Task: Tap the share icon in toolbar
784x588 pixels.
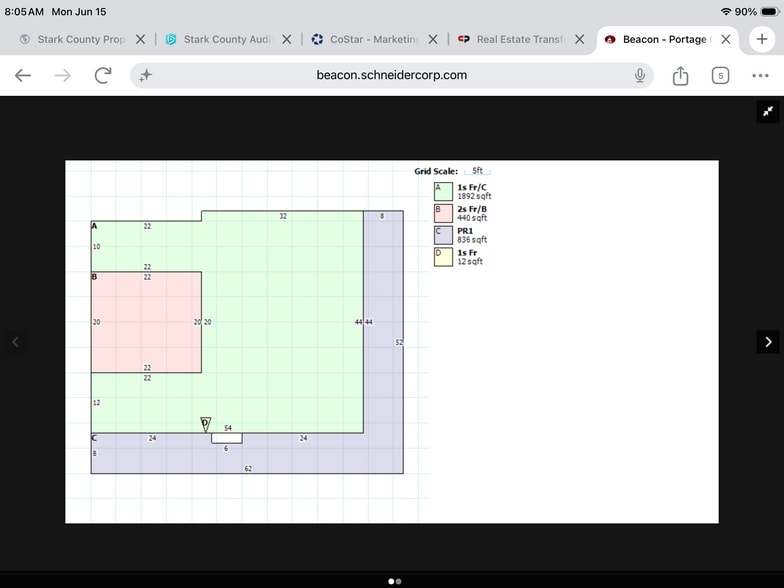Action: coord(680,76)
